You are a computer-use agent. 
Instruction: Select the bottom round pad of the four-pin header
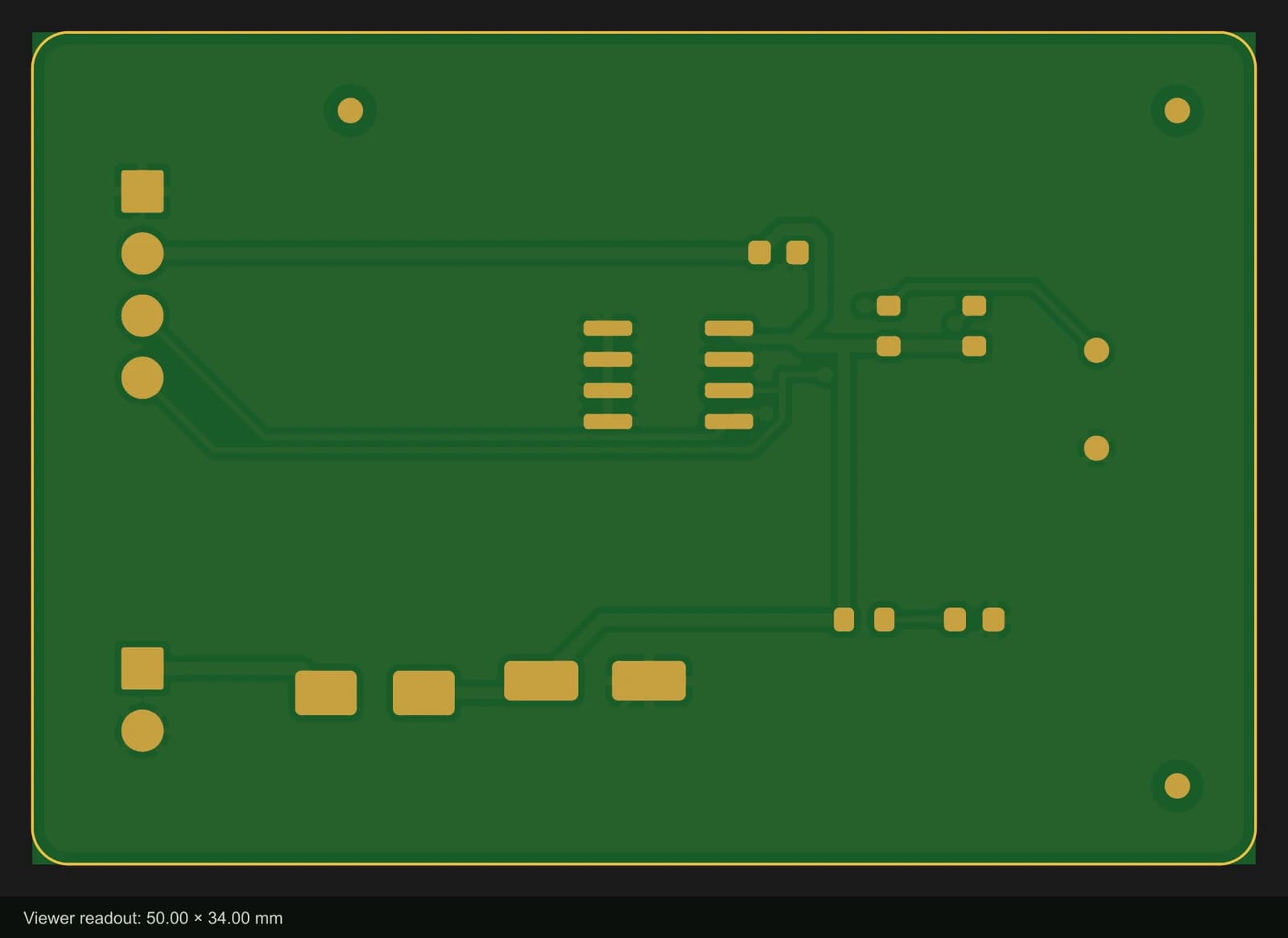142,378
